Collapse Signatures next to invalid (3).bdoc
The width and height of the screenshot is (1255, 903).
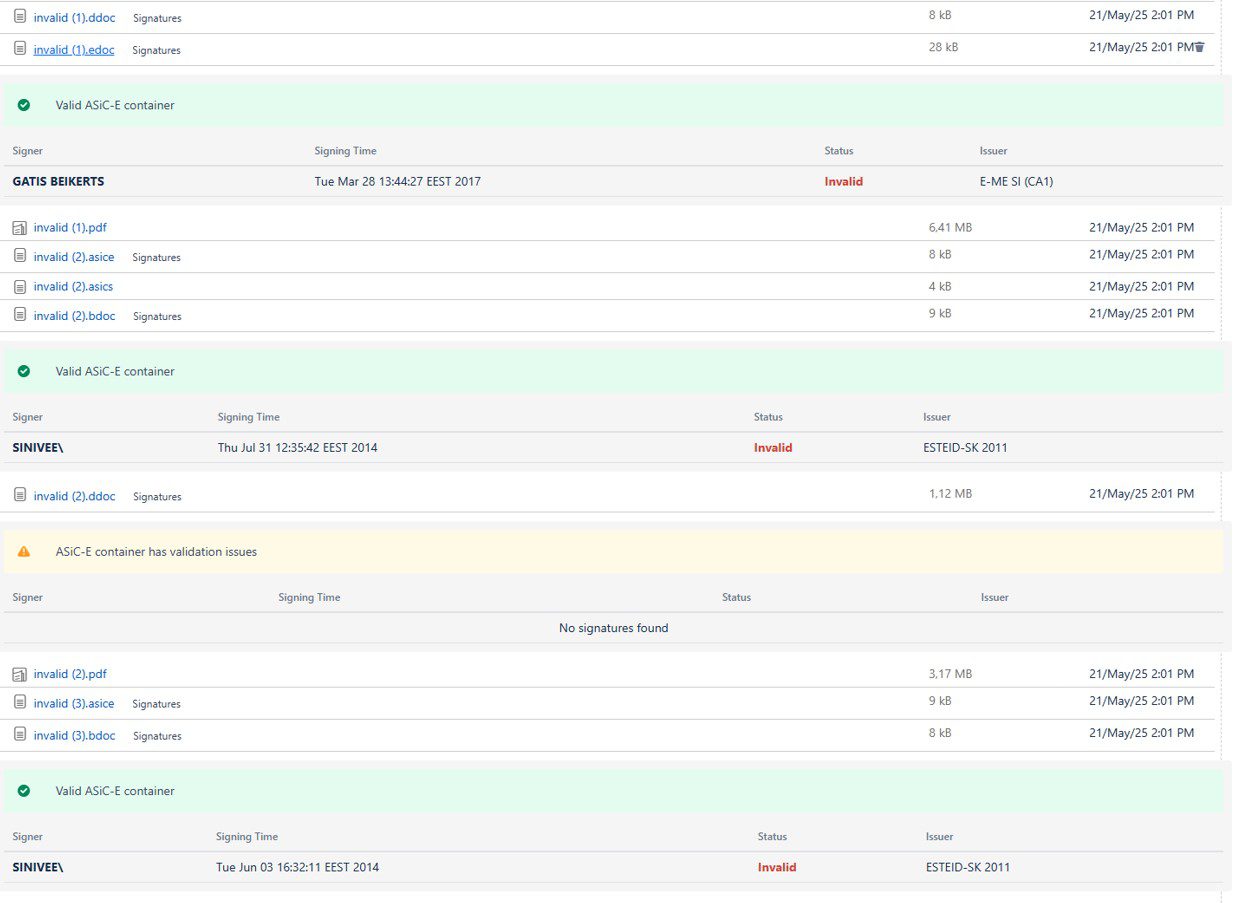(x=157, y=736)
